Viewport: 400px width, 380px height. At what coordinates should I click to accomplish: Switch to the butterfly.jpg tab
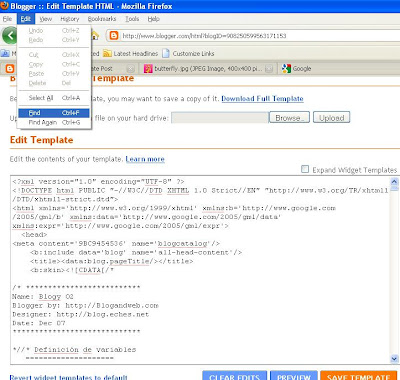coord(208,69)
